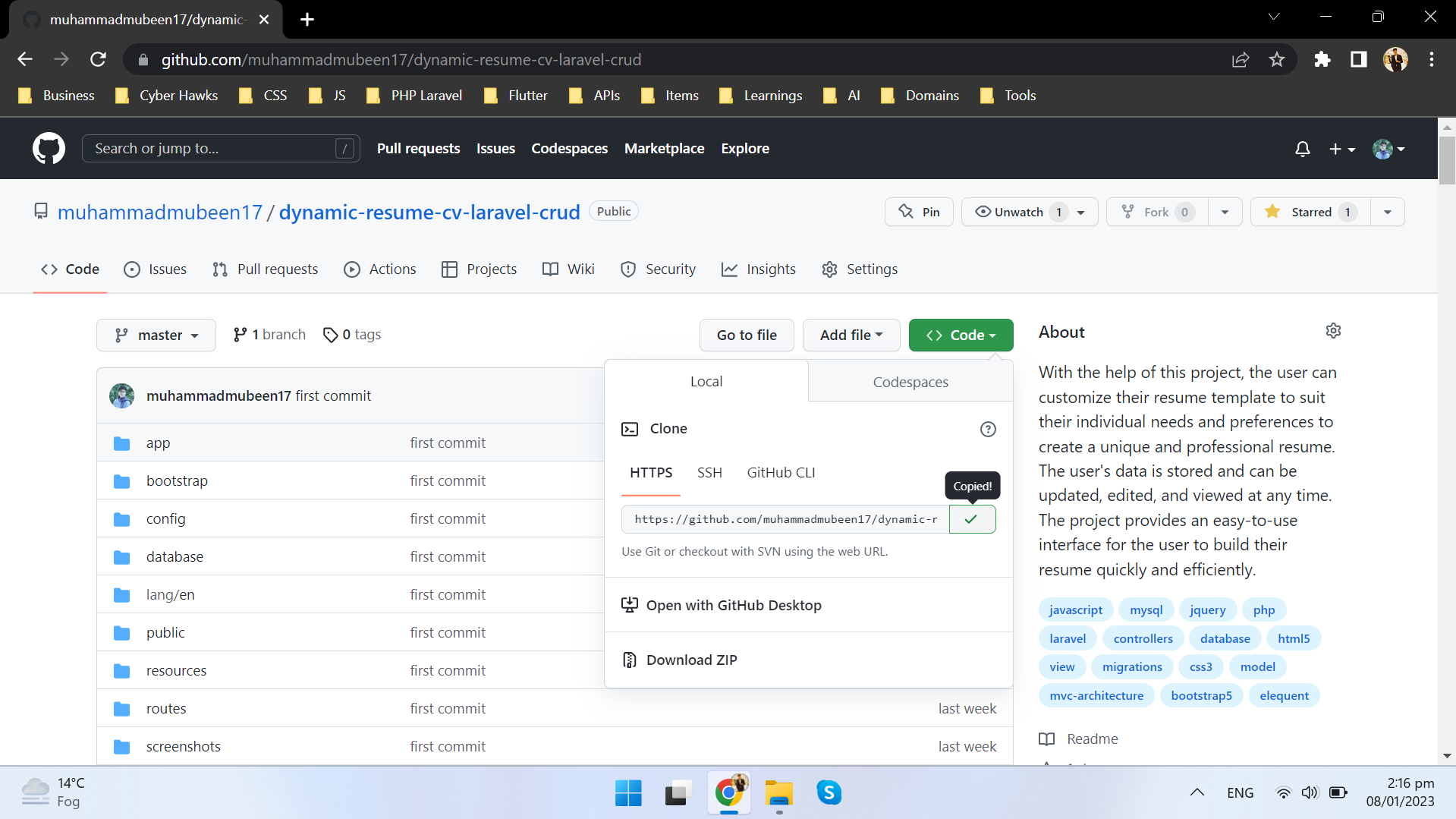Toggle the green Code dropdown
This screenshot has width=1456, height=819.
[x=961, y=335]
